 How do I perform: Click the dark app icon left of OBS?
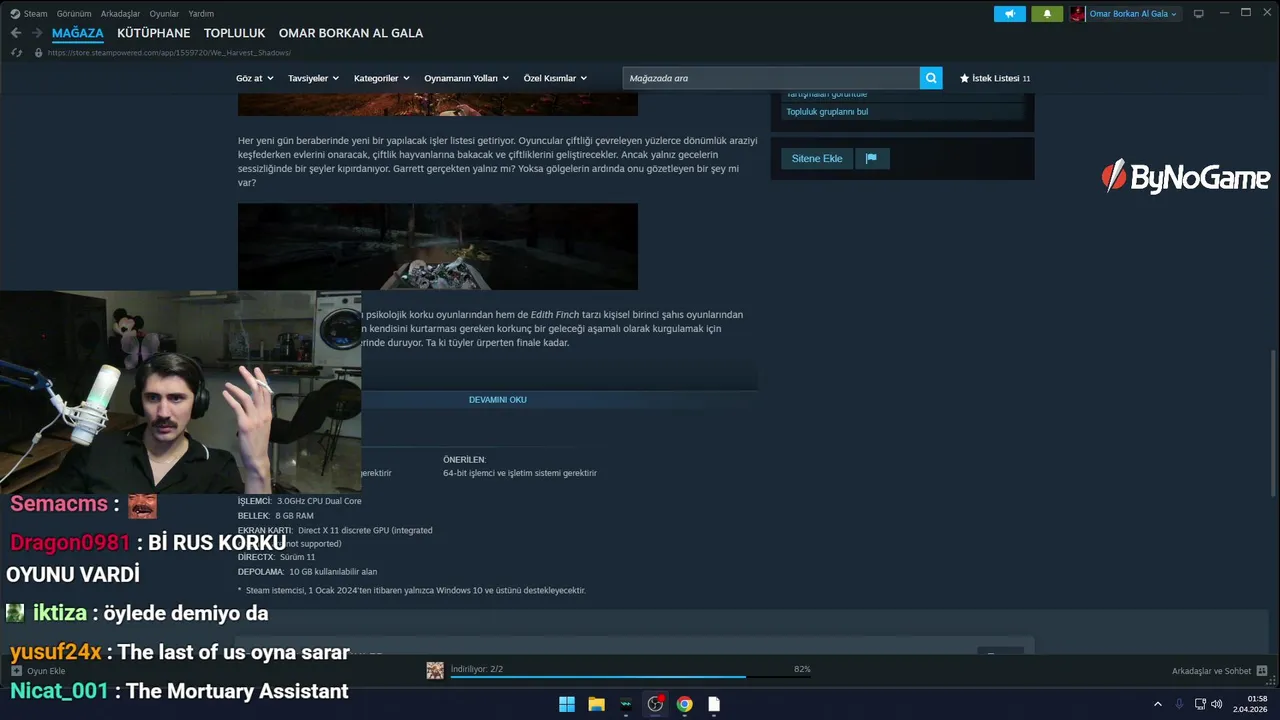pos(626,704)
